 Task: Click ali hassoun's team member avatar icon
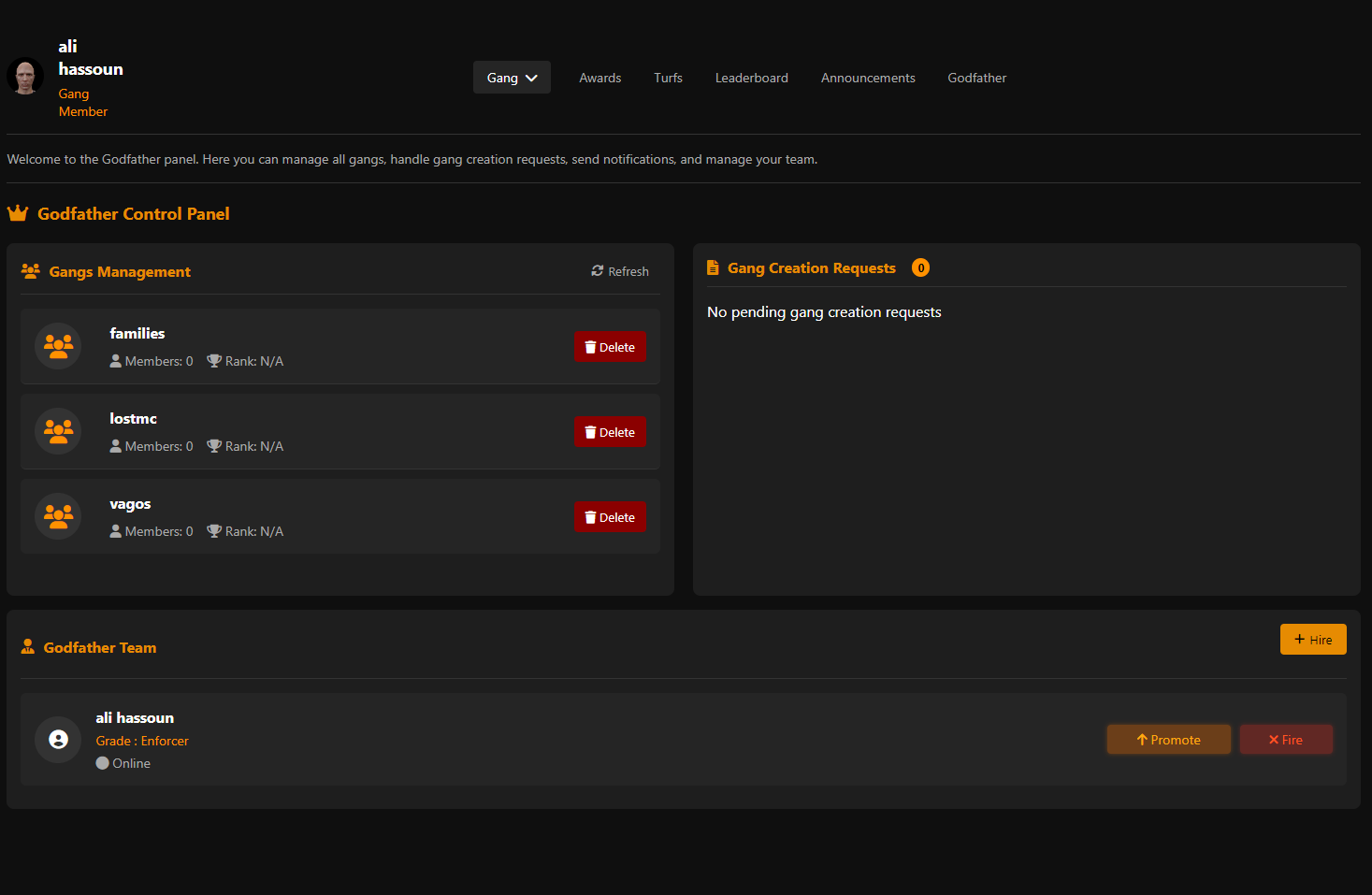pyautogui.click(x=58, y=740)
